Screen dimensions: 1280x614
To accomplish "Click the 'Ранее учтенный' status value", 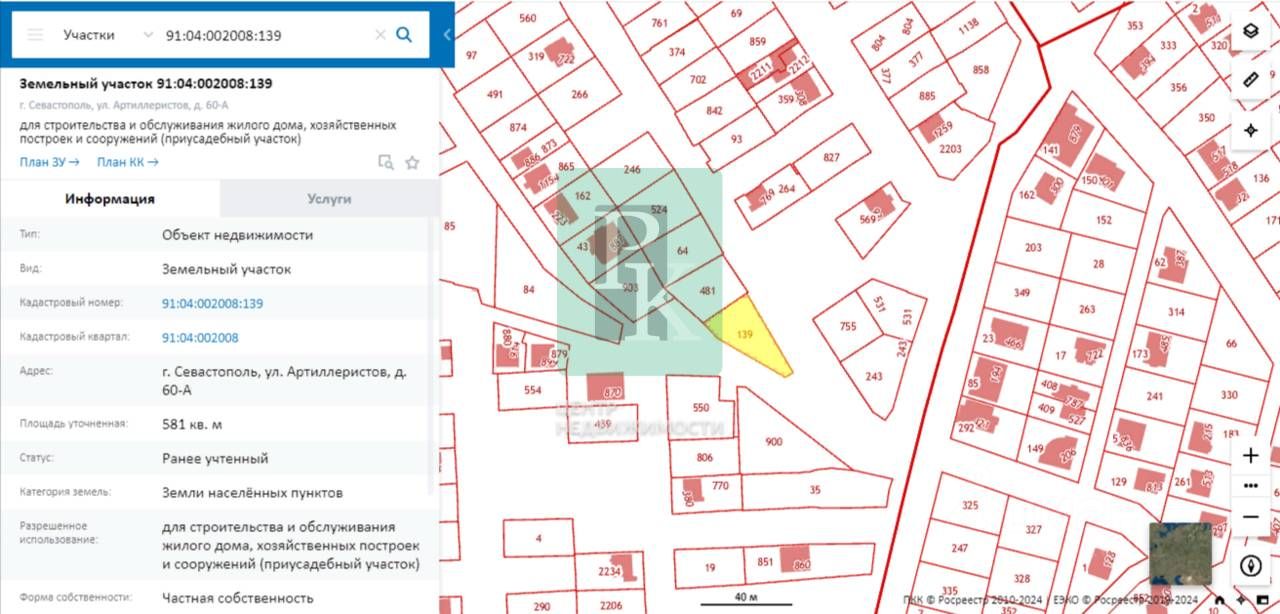I will pos(215,458).
